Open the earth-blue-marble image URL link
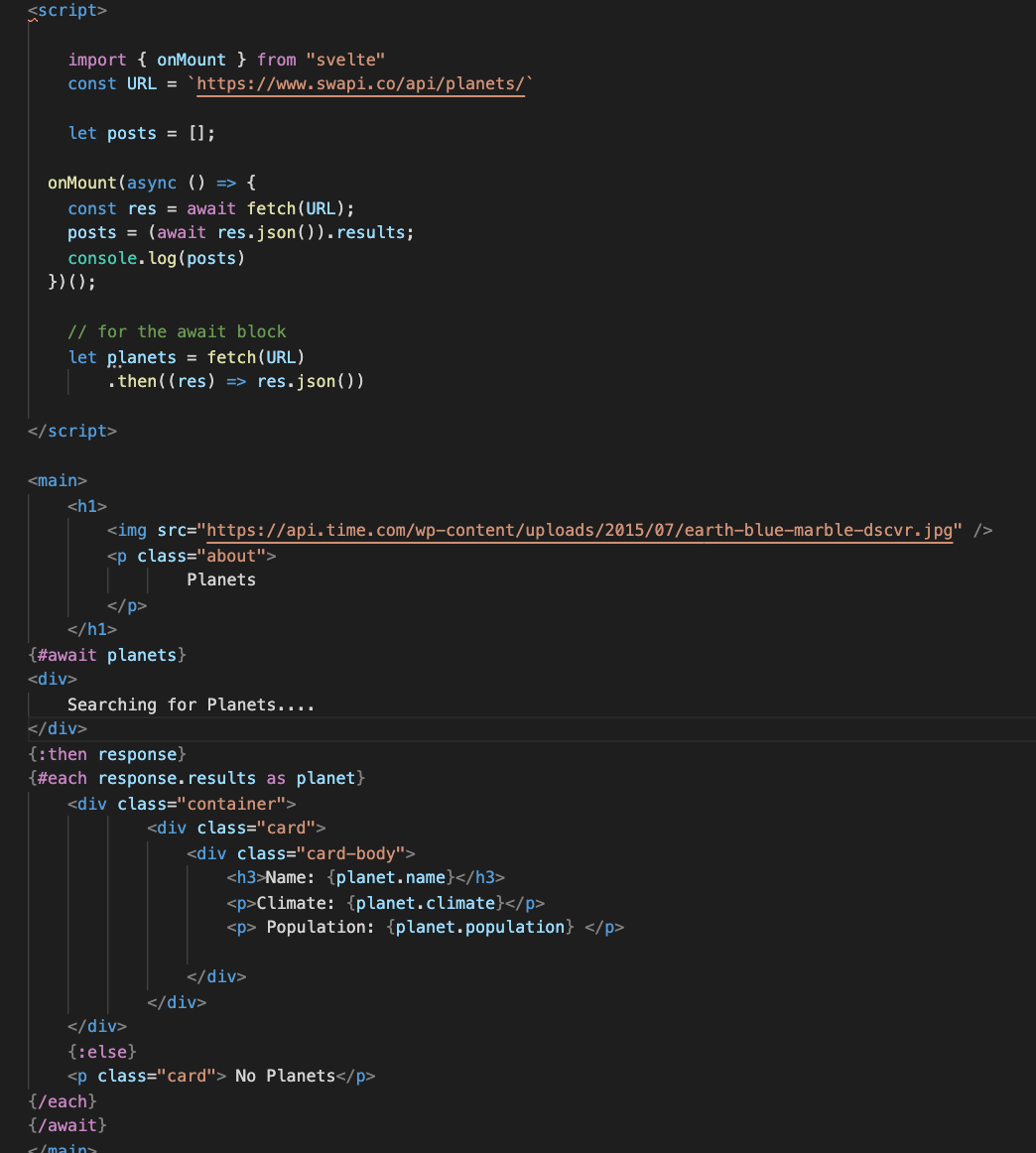Screen dimensions: 1036x1153 click(576, 530)
